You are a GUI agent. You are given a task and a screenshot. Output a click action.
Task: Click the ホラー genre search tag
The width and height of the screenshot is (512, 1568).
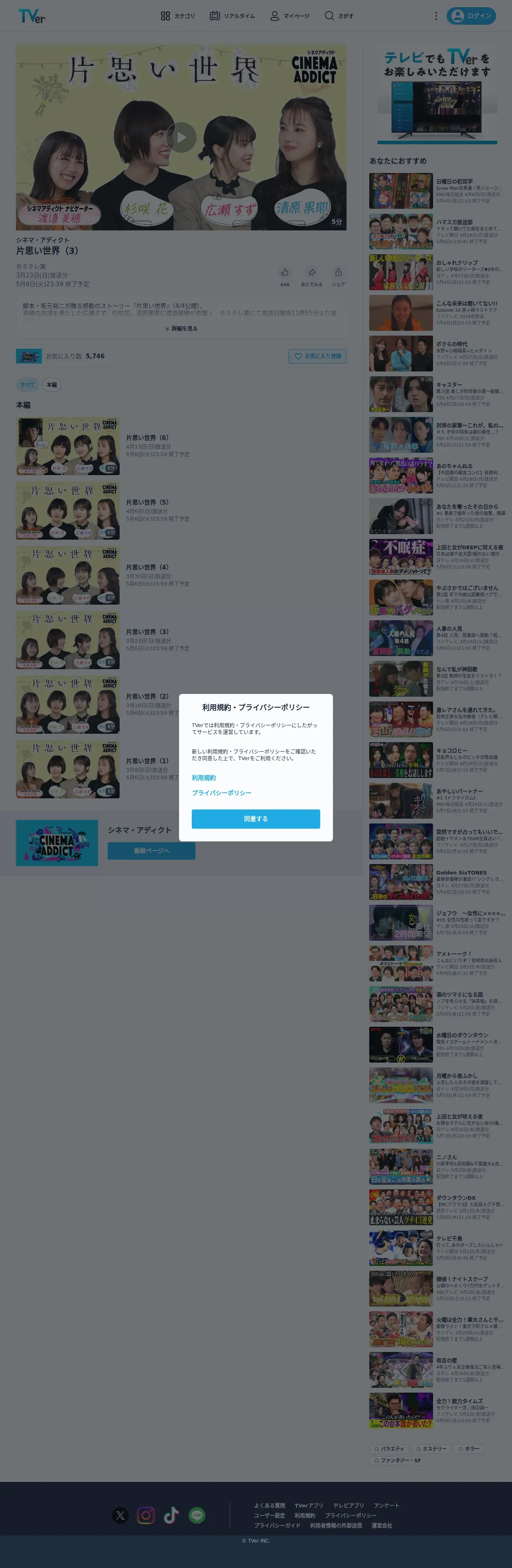tap(469, 1449)
